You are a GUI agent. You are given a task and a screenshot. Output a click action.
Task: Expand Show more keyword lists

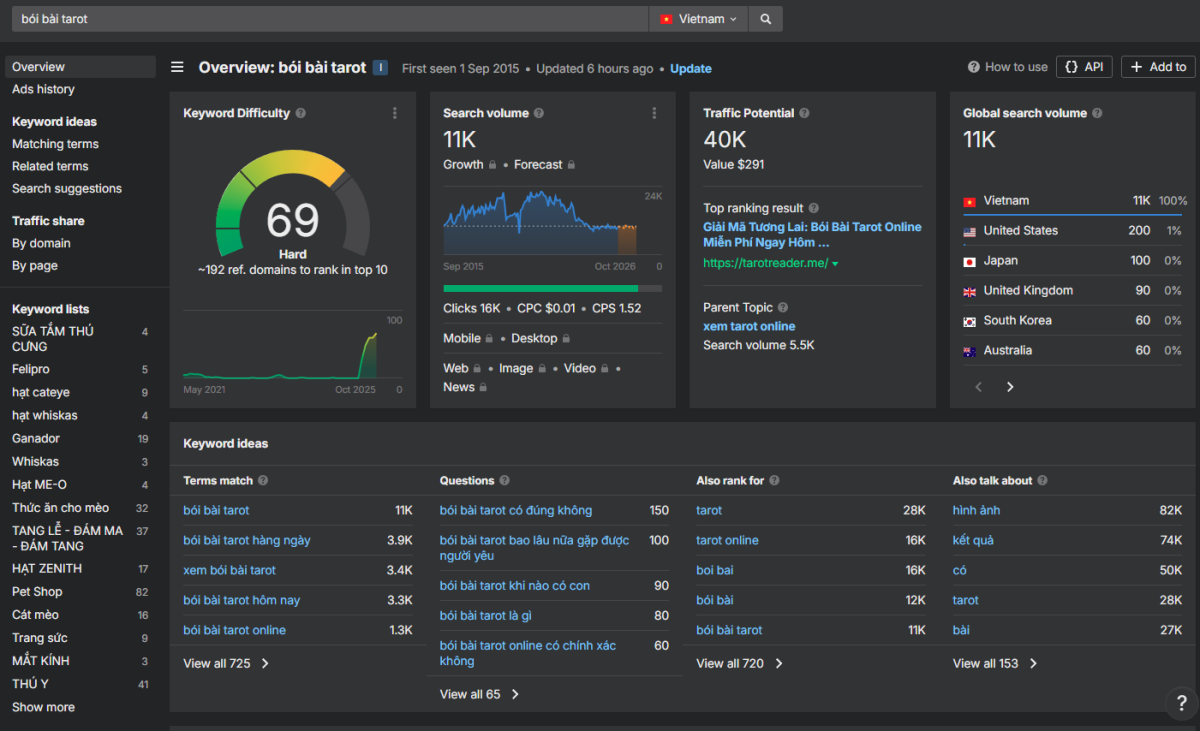(x=43, y=707)
